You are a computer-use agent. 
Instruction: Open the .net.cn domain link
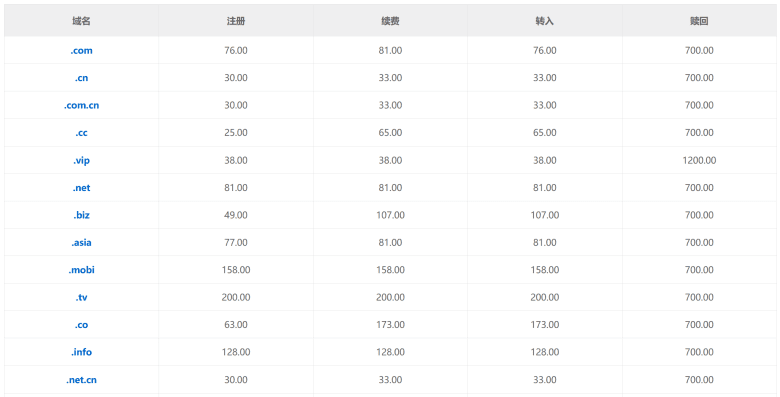(81, 380)
